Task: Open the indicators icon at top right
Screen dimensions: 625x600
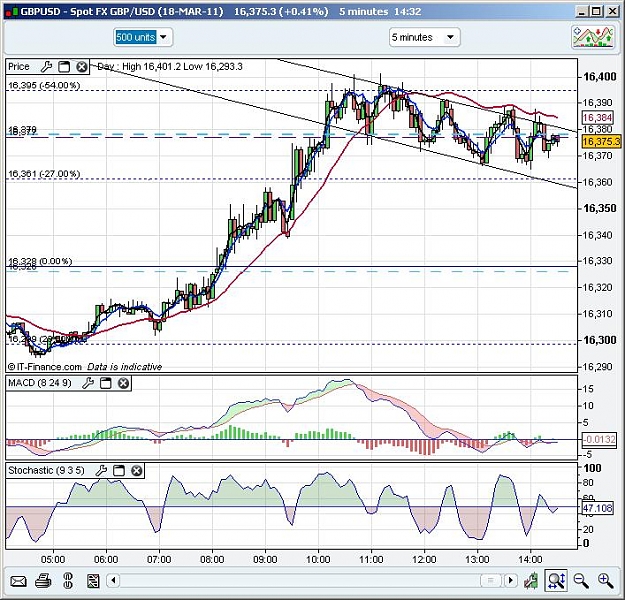Action: 593,37
